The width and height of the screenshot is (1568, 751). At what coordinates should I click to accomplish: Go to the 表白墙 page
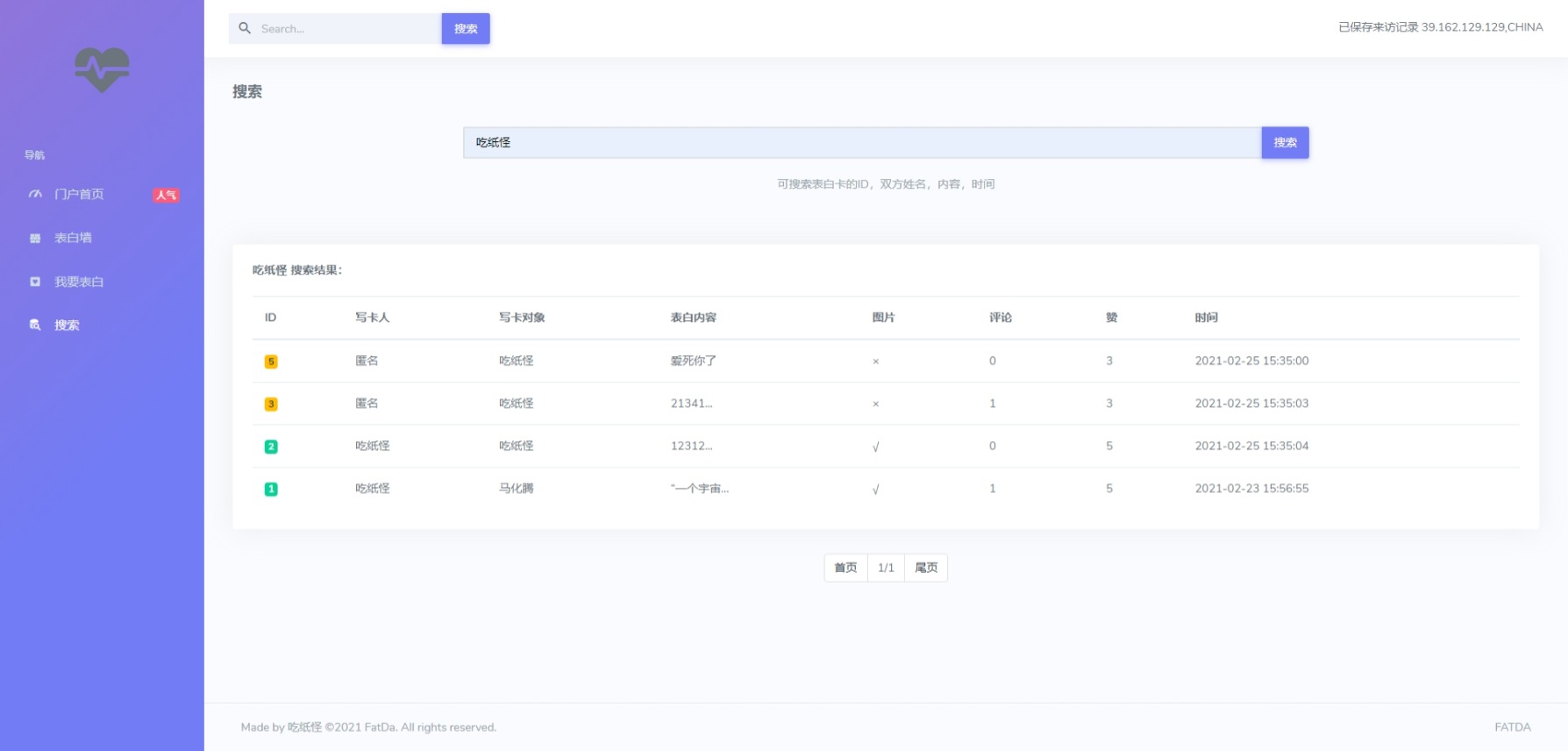tap(73, 238)
